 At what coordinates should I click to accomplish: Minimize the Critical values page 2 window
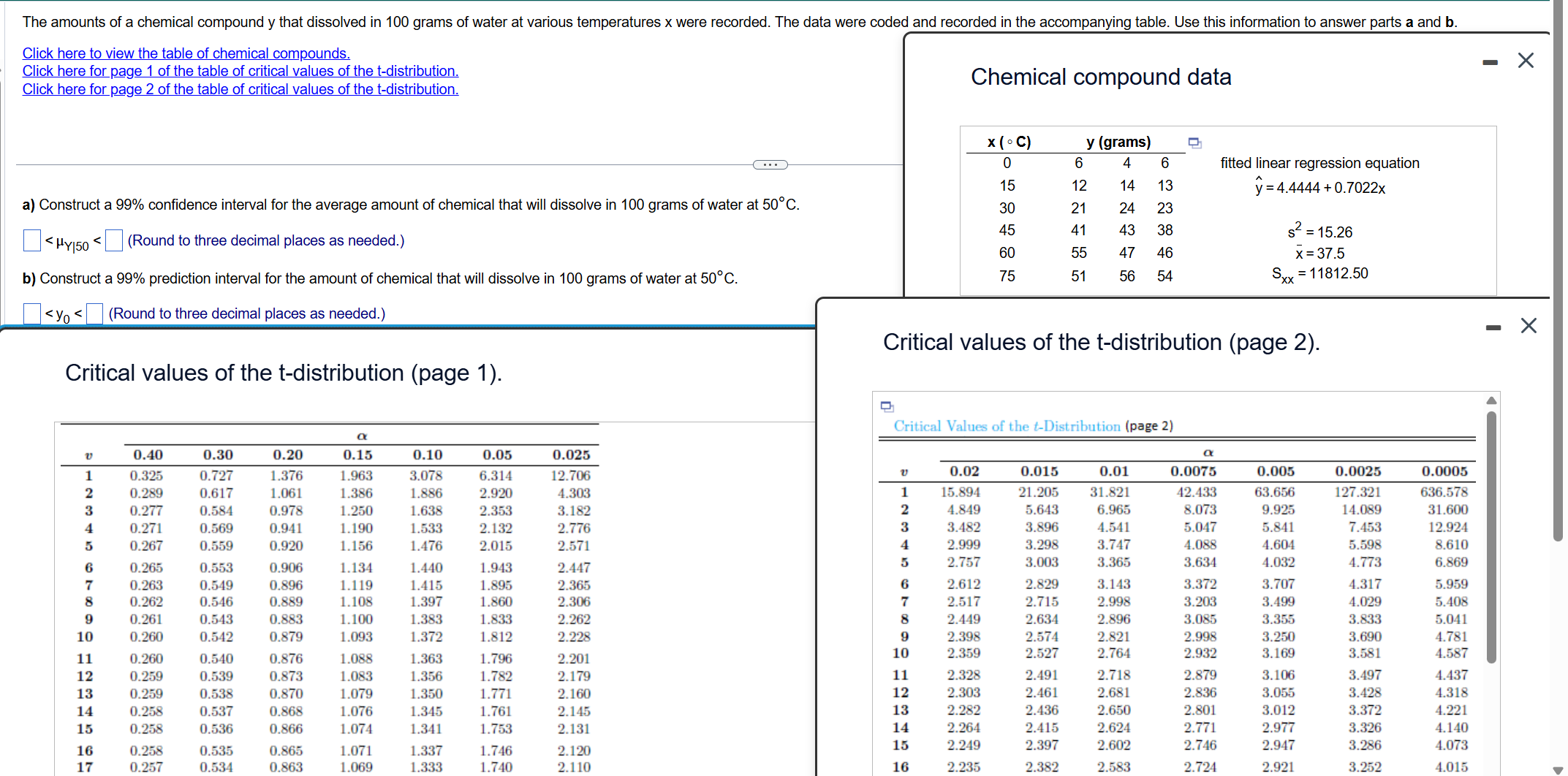1492,327
